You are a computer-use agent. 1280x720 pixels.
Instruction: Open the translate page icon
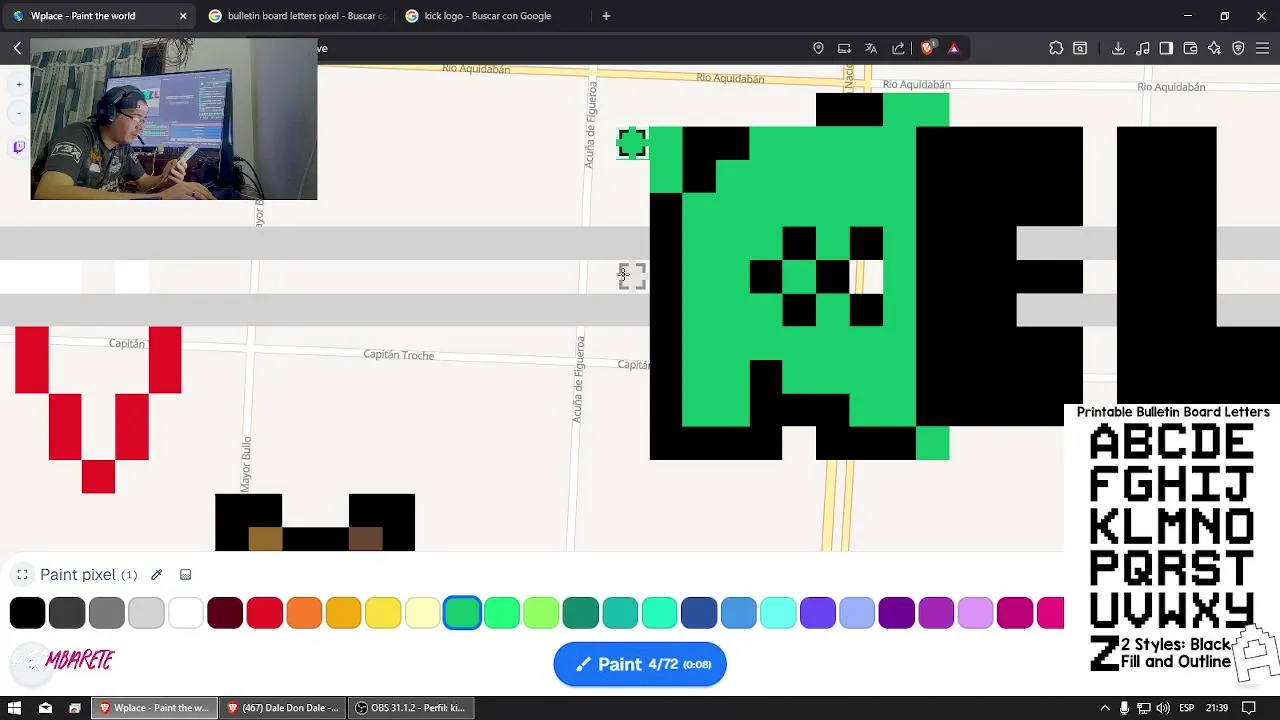[x=871, y=48]
